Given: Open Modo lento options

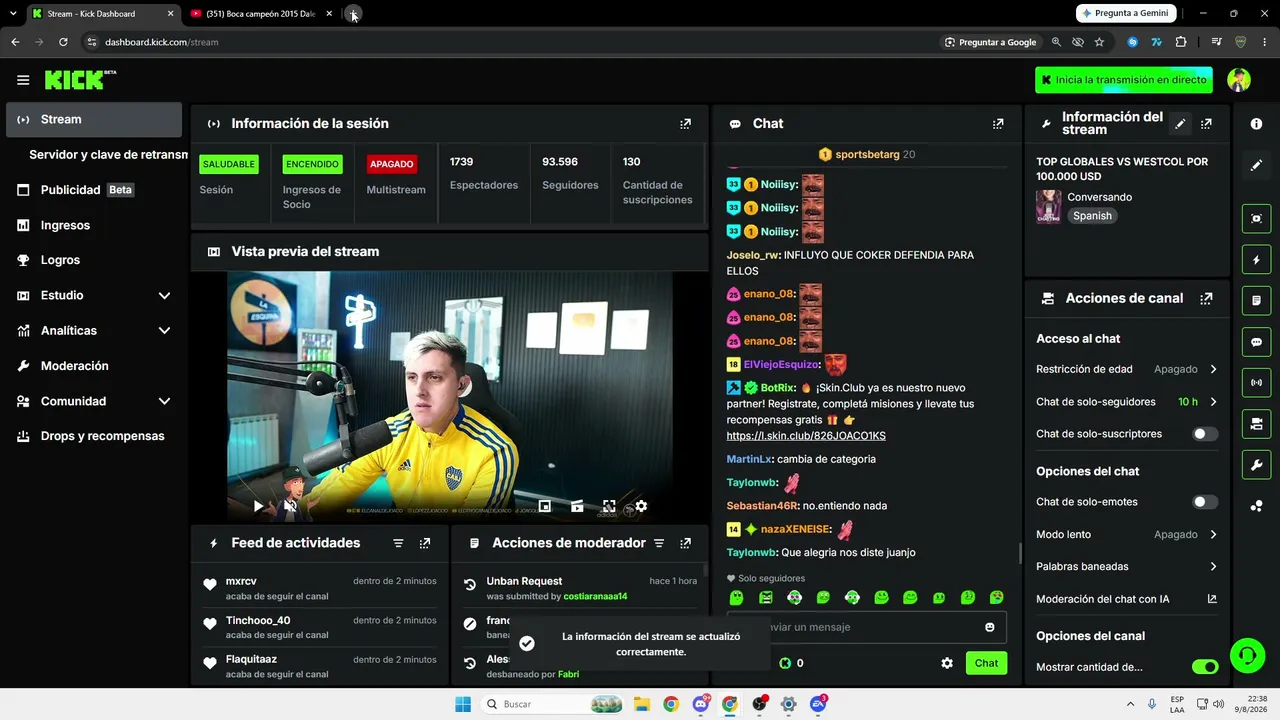Looking at the screenshot, I should pyautogui.click(x=1127, y=534).
